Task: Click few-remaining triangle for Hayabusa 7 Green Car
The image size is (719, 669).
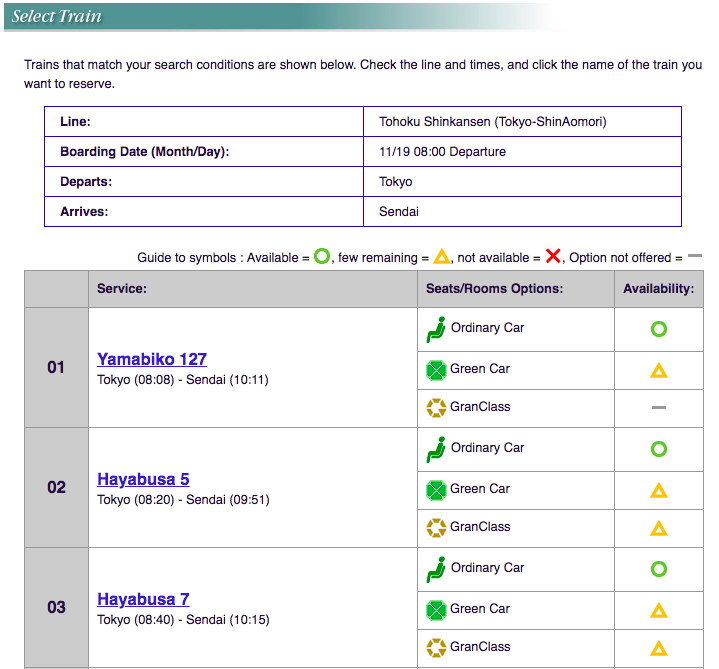Action: pos(659,610)
